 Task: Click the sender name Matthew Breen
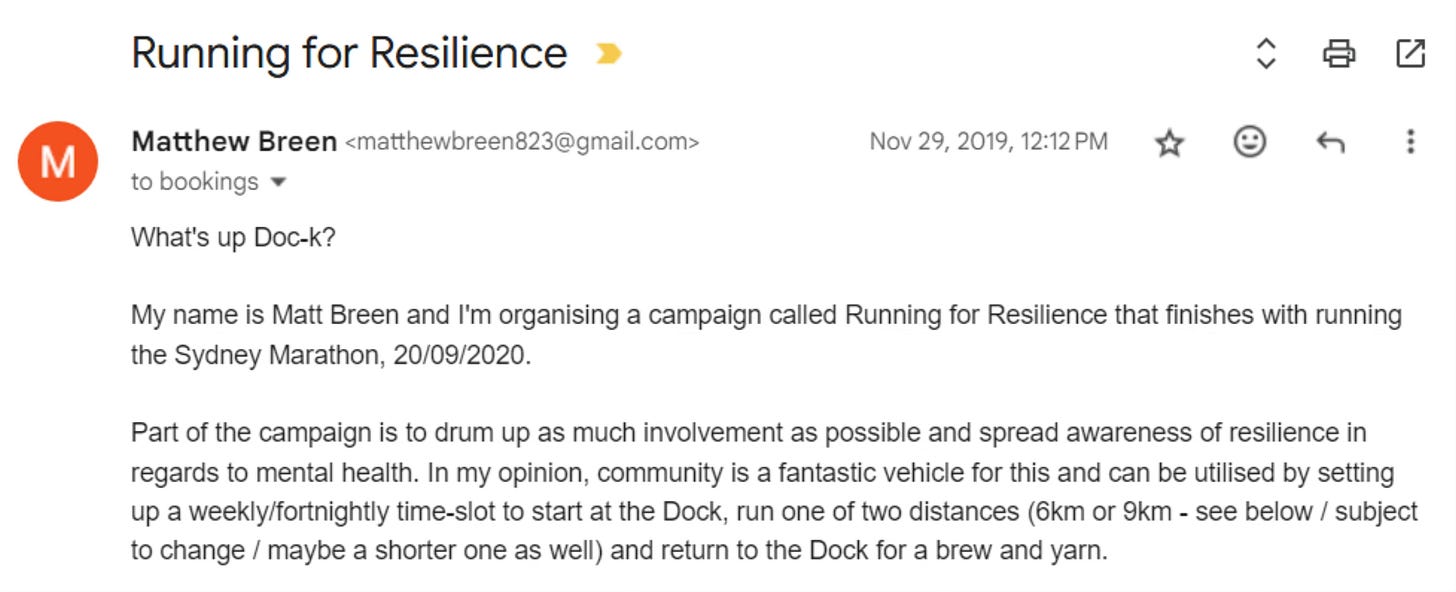(234, 142)
